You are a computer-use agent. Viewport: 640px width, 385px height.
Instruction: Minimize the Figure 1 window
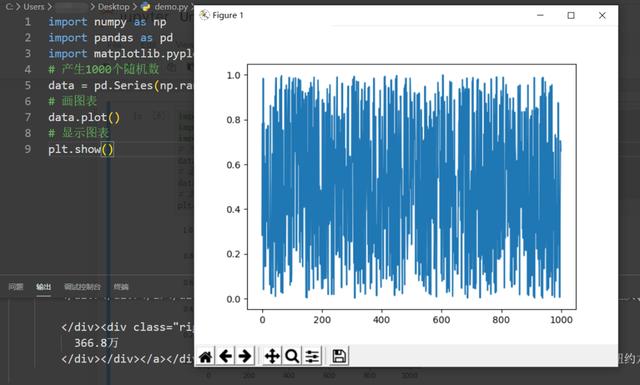coord(540,15)
